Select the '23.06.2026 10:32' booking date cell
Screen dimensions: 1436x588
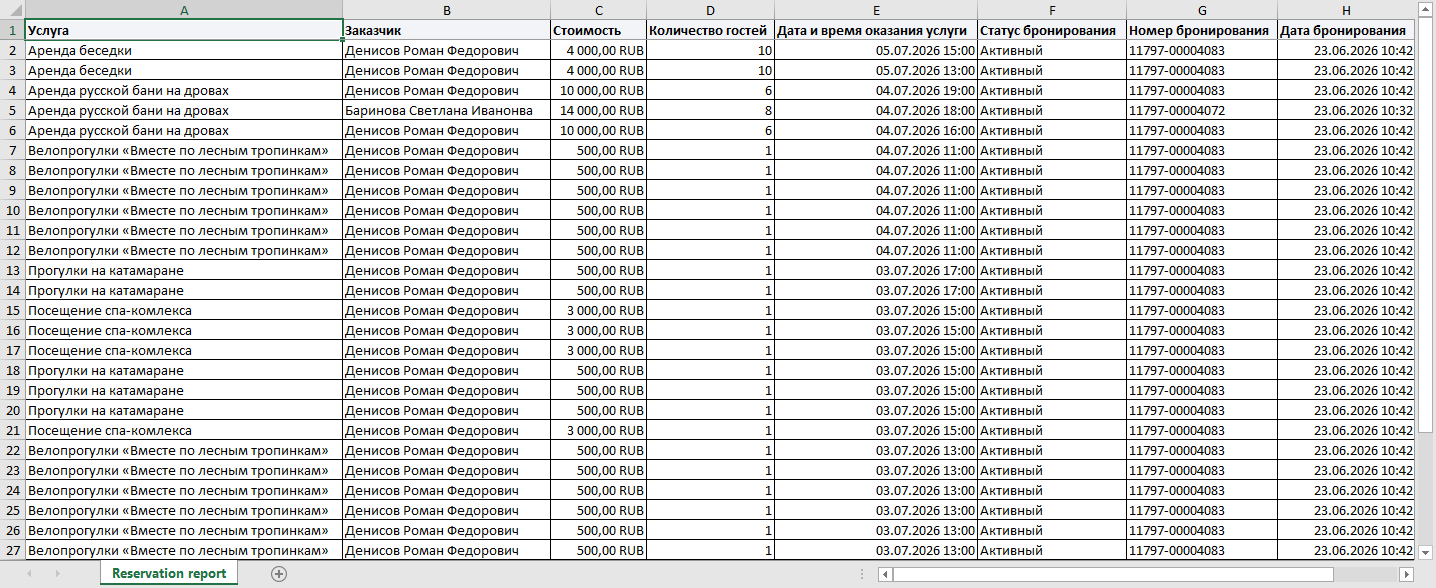pos(1346,110)
